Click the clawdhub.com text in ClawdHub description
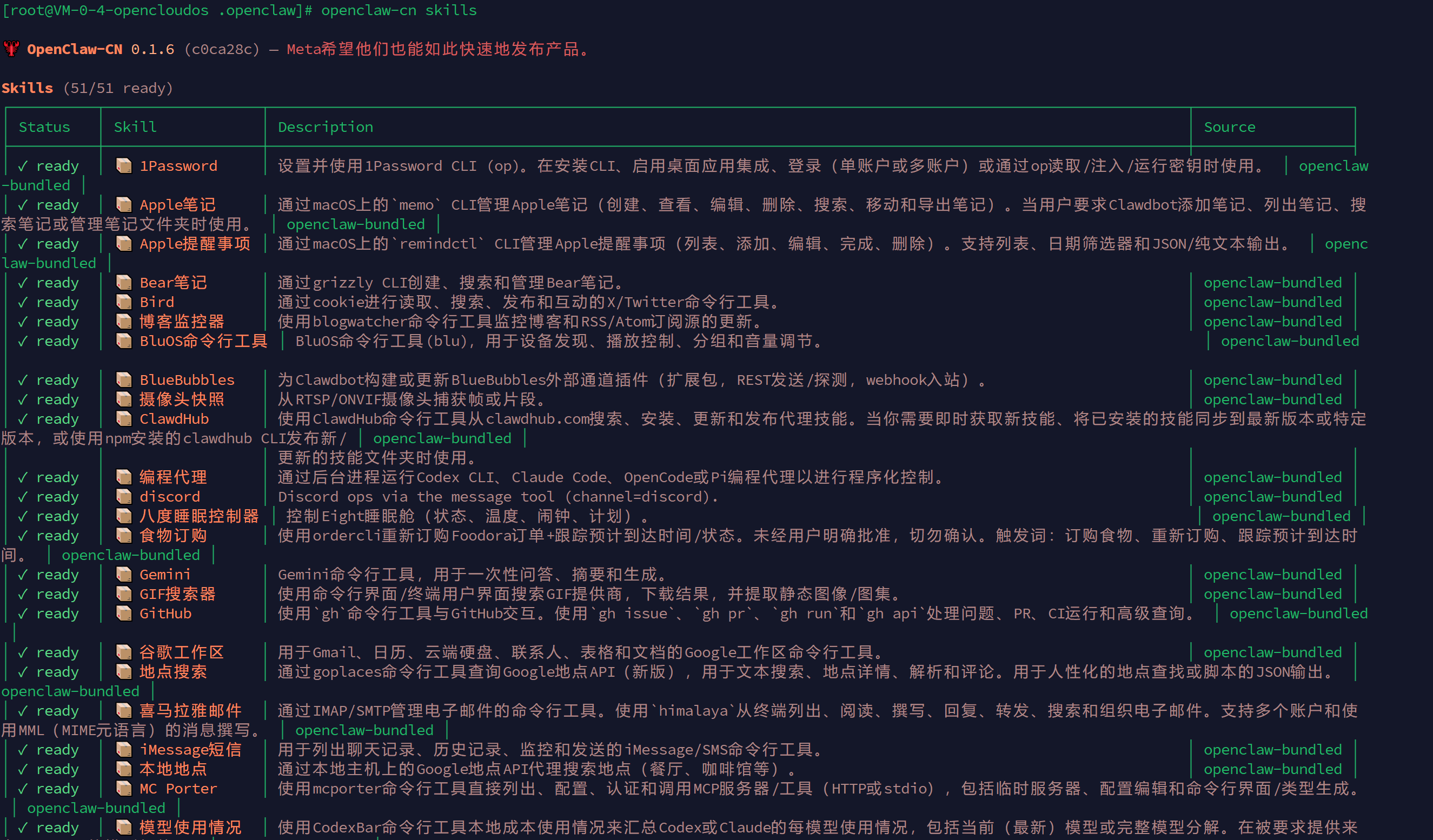The width and height of the screenshot is (1433, 840). (537, 419)
